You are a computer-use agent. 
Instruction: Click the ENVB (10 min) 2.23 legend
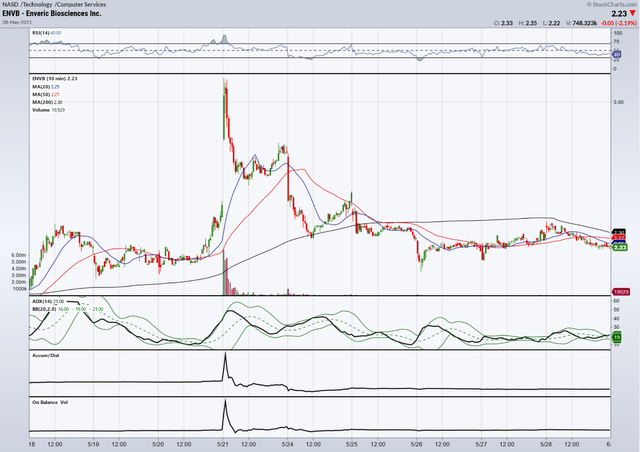(55, 78)
